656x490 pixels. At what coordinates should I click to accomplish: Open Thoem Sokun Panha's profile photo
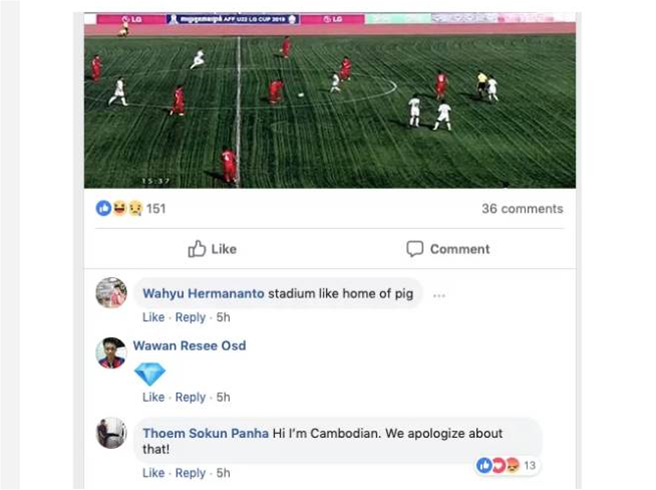[x=111, y=433]
